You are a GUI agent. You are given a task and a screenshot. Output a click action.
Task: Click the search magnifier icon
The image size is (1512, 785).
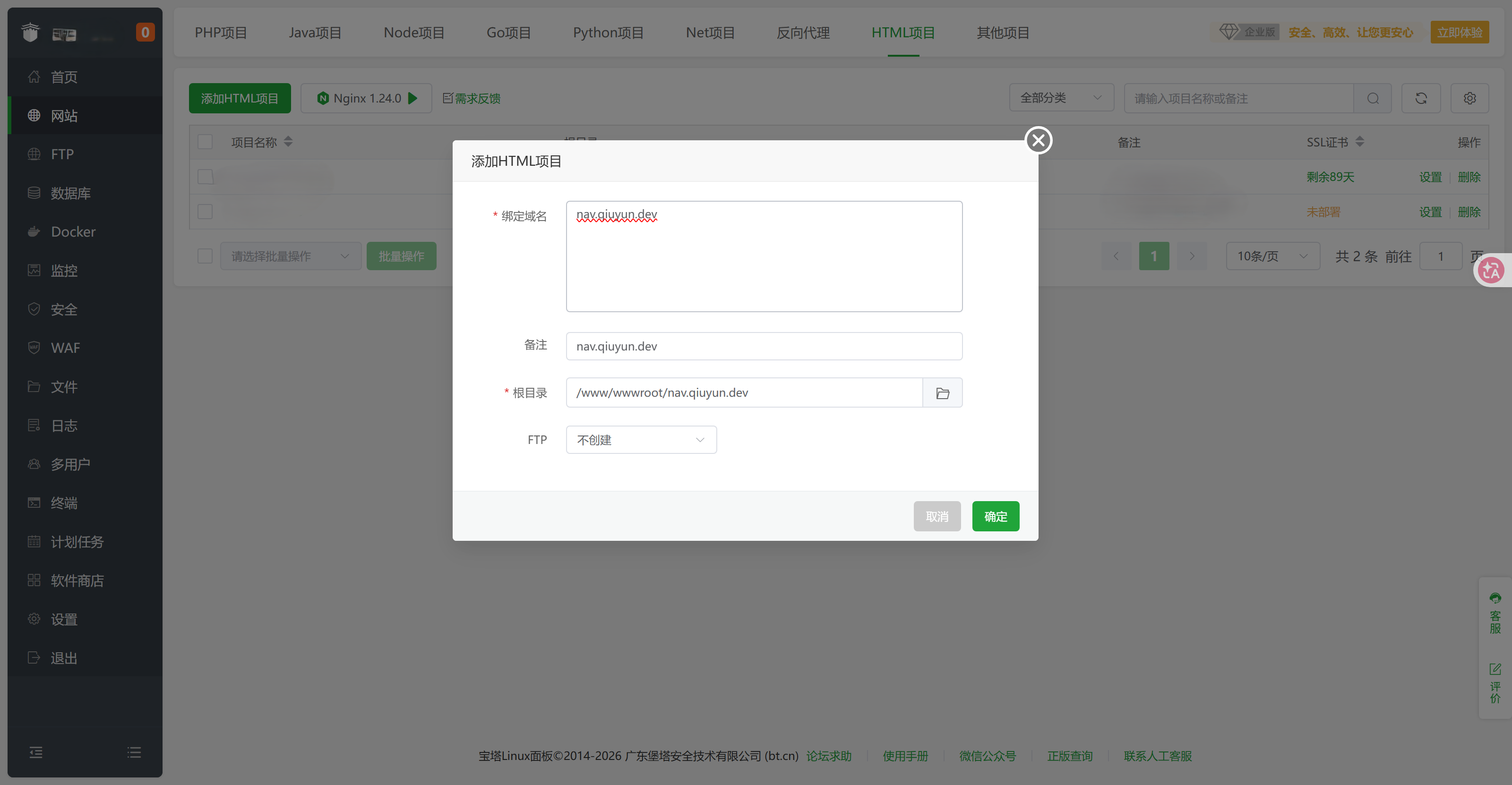pyautogui.click(x=1373, y=98)
